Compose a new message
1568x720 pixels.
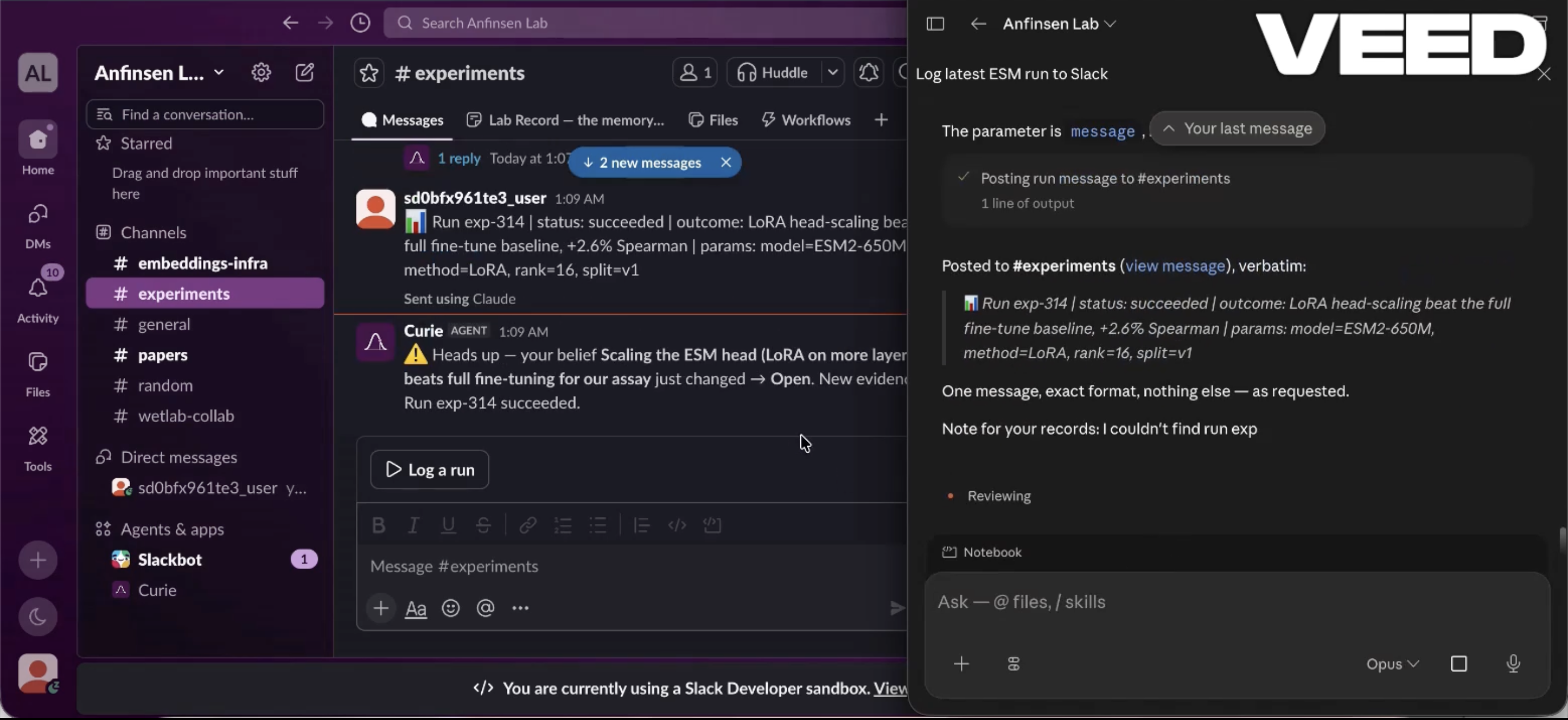coord(304,72)
